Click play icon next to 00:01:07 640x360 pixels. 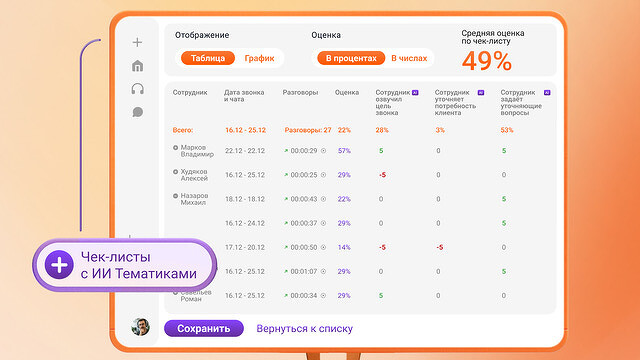[x=323, y=271]
